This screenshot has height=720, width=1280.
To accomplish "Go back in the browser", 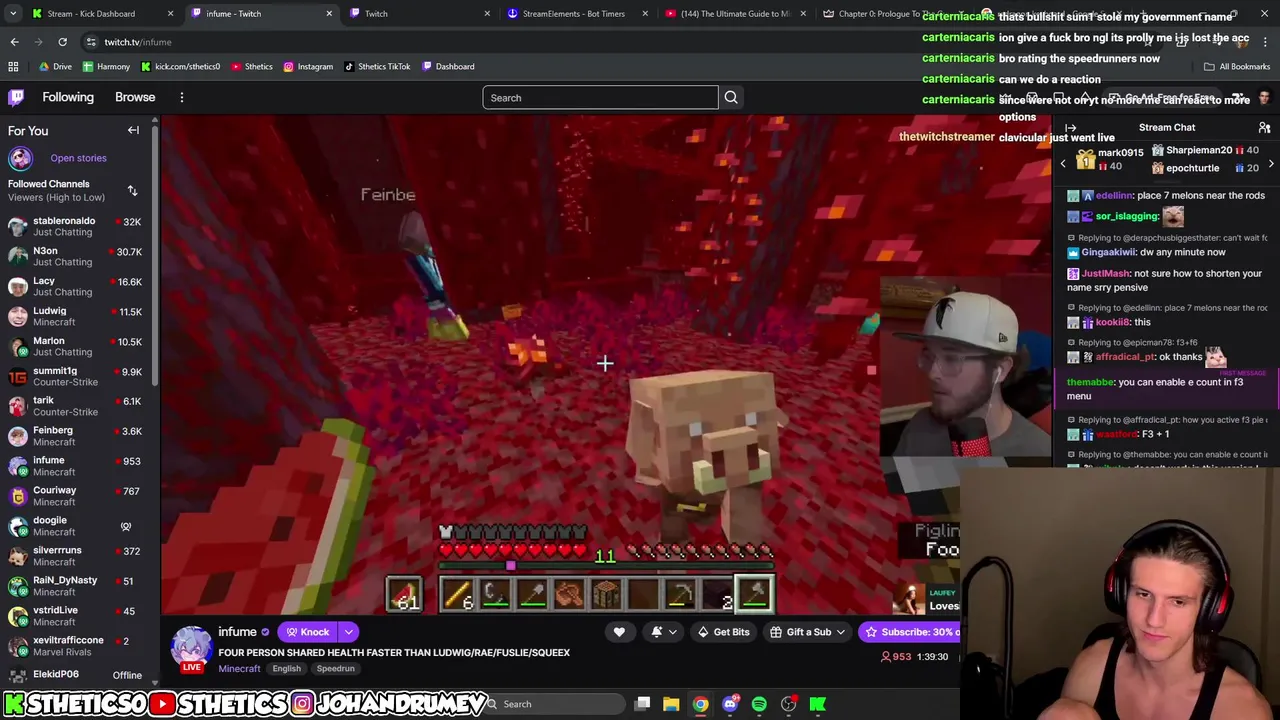I will (x=14, y=42).
